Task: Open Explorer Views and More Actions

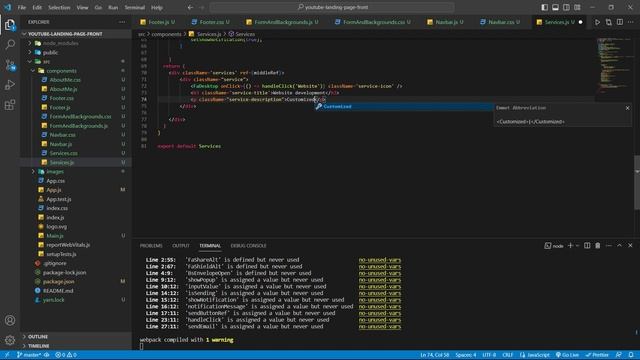Action: pos(122,22)
